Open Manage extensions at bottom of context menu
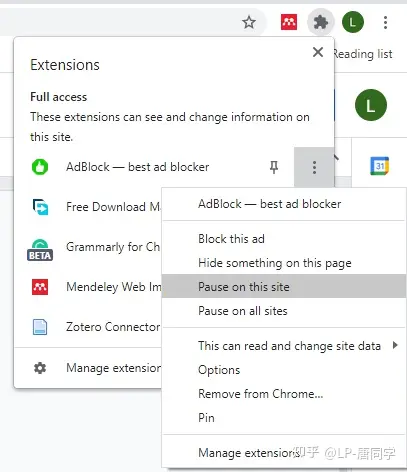 [284, 453]
